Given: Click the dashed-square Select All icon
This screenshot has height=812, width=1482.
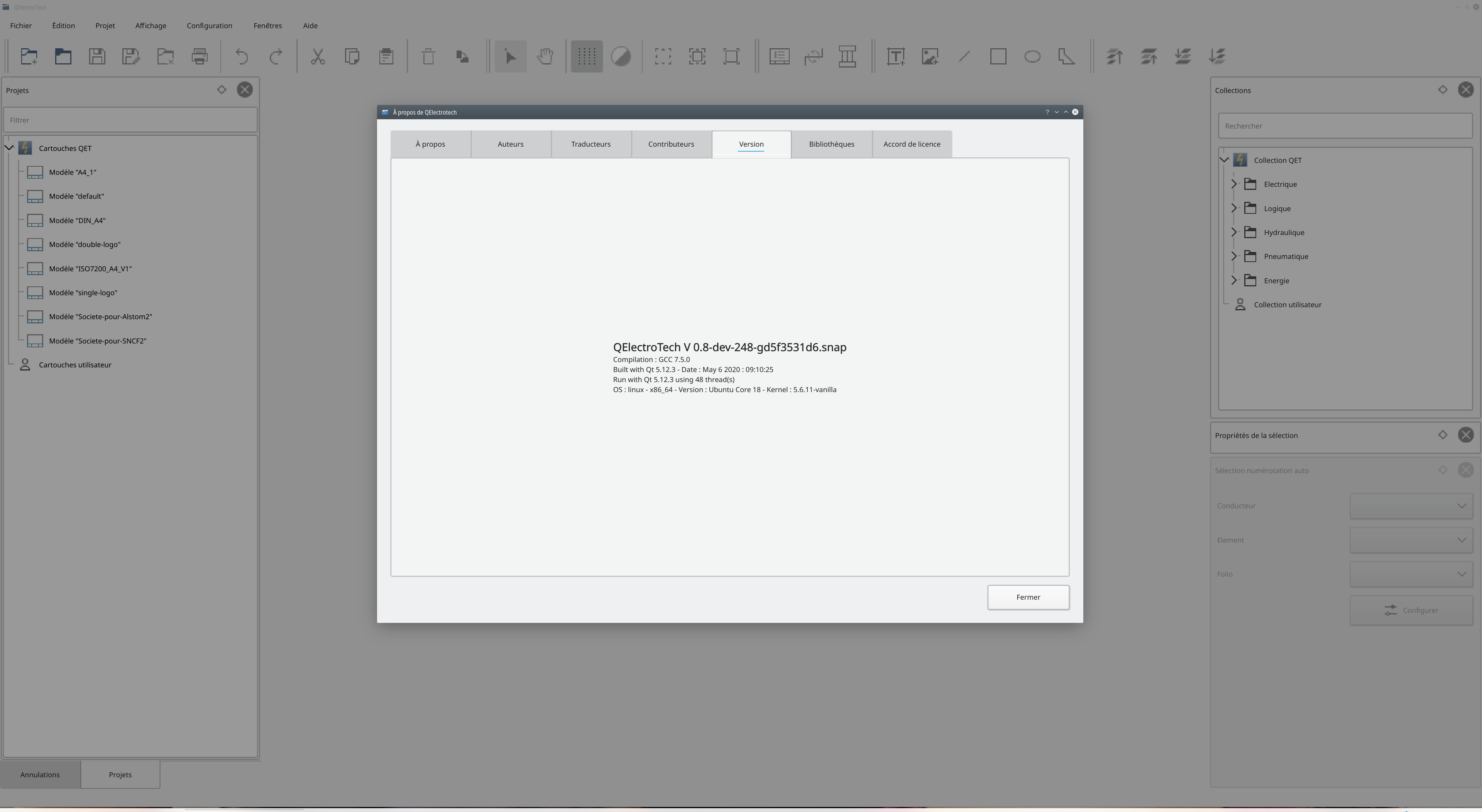Looking at the screenshot, I should (x=663, y=56).
